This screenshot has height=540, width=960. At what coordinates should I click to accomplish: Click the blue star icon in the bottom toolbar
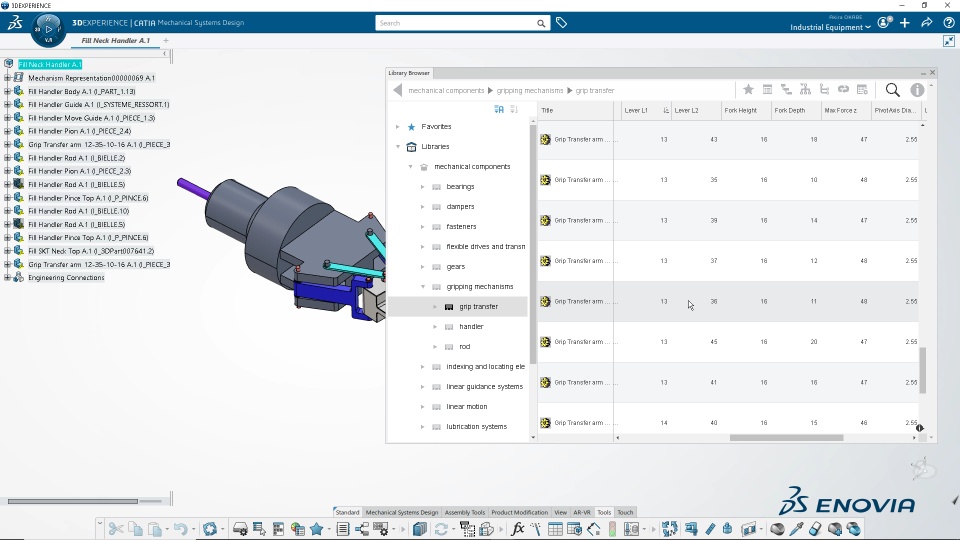click(x=317, y=529)
